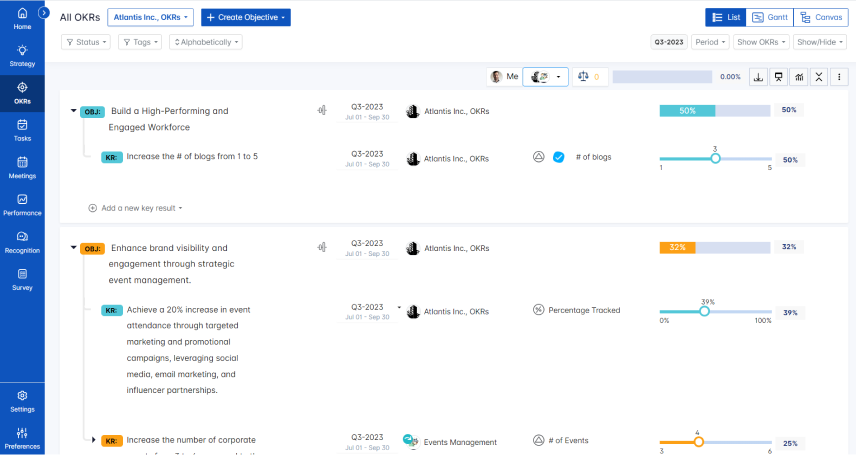Click triangle icon next to # of Events
Screen dimensions: 856x455
538,440
